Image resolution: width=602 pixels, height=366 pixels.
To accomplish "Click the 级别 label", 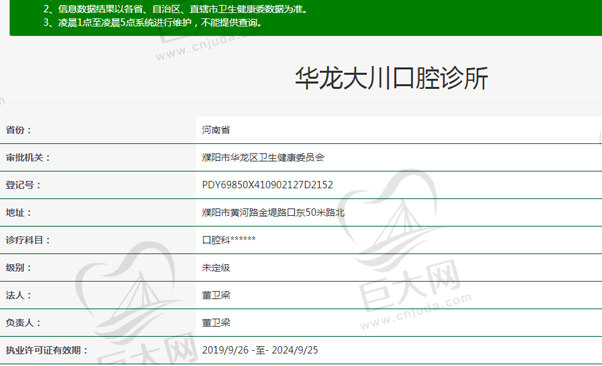I will [18, 268].
